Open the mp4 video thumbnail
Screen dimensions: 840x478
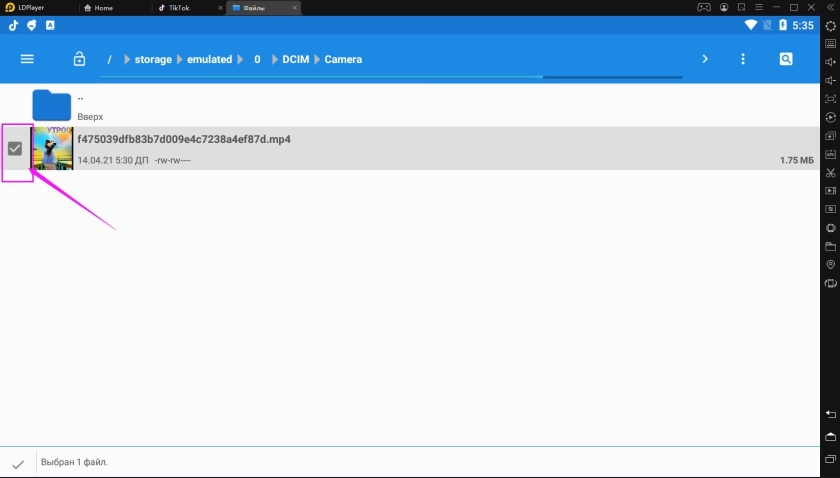[x=52, y=149]
